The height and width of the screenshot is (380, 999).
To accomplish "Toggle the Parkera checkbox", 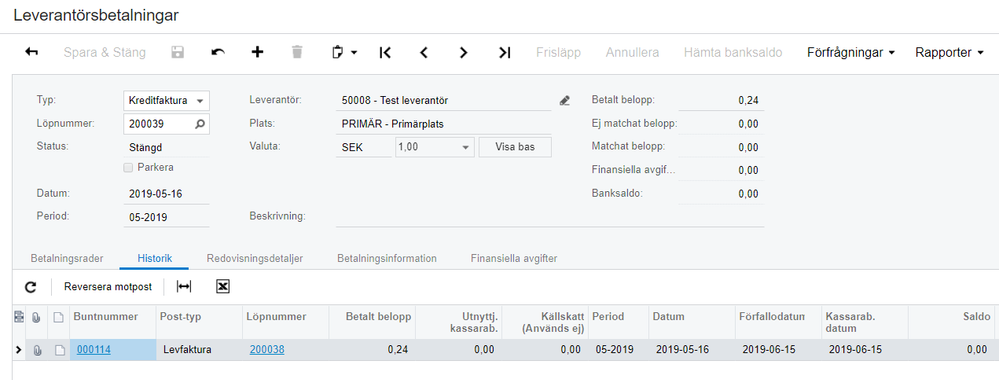I will pyautogui.click(x=128, y=168).
